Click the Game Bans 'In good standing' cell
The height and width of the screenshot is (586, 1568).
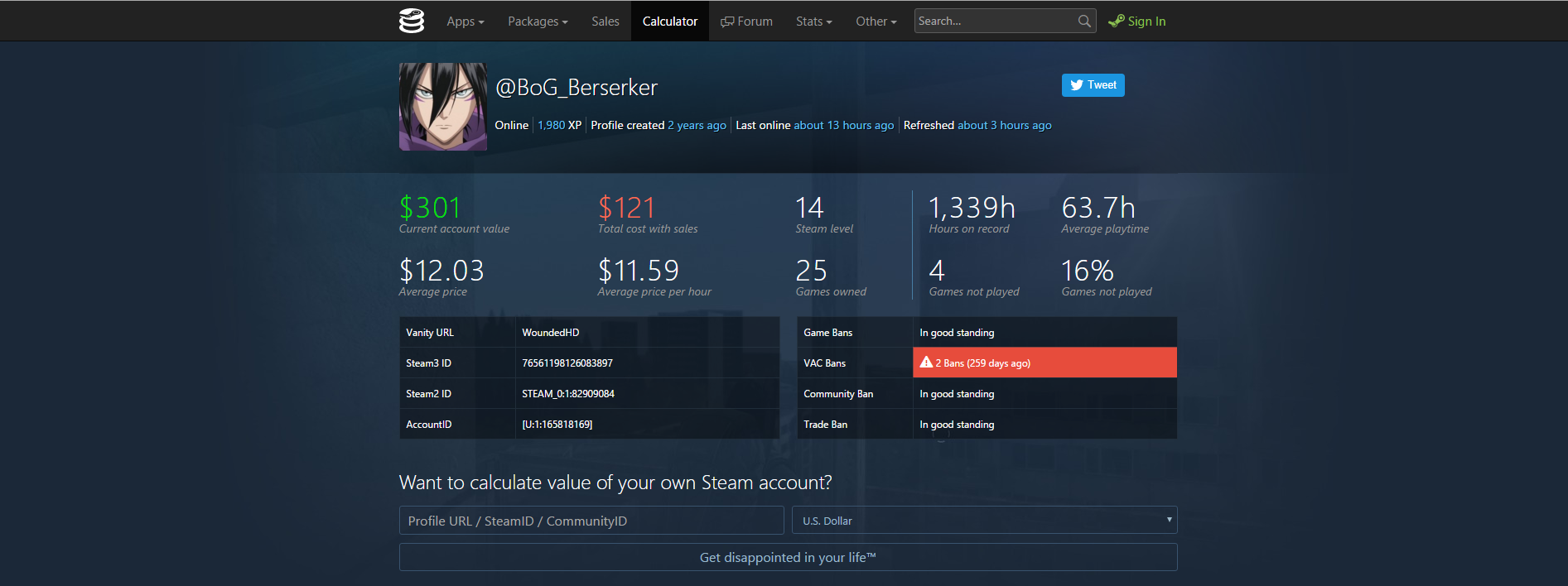1045,332
